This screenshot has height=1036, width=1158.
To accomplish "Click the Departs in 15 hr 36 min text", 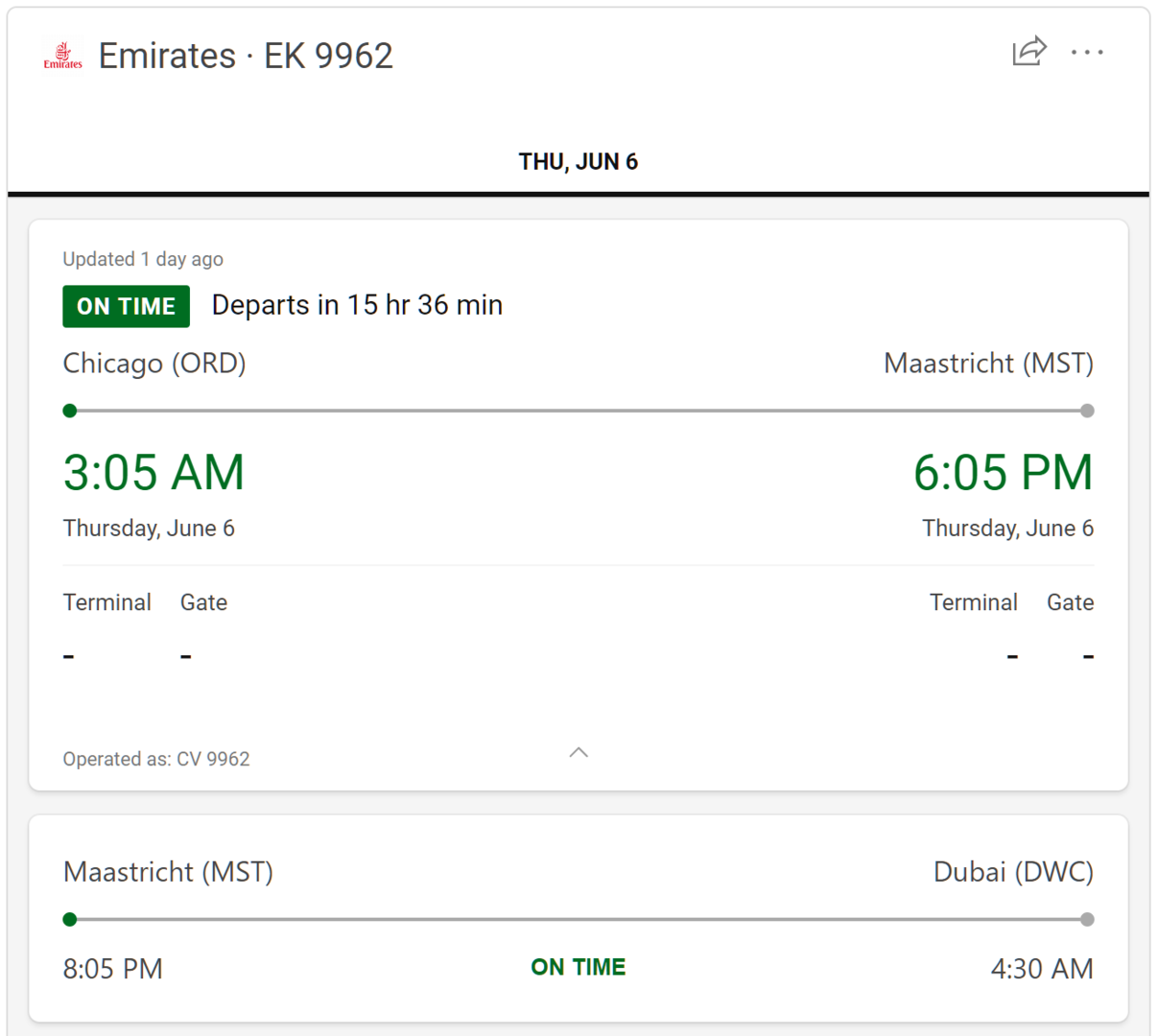I will click(x=357, y=305).
